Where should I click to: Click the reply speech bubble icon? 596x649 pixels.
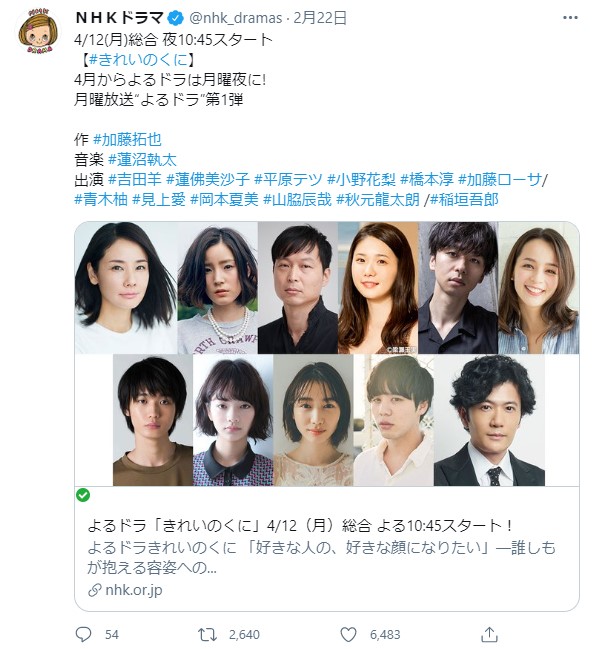point(84,634)
